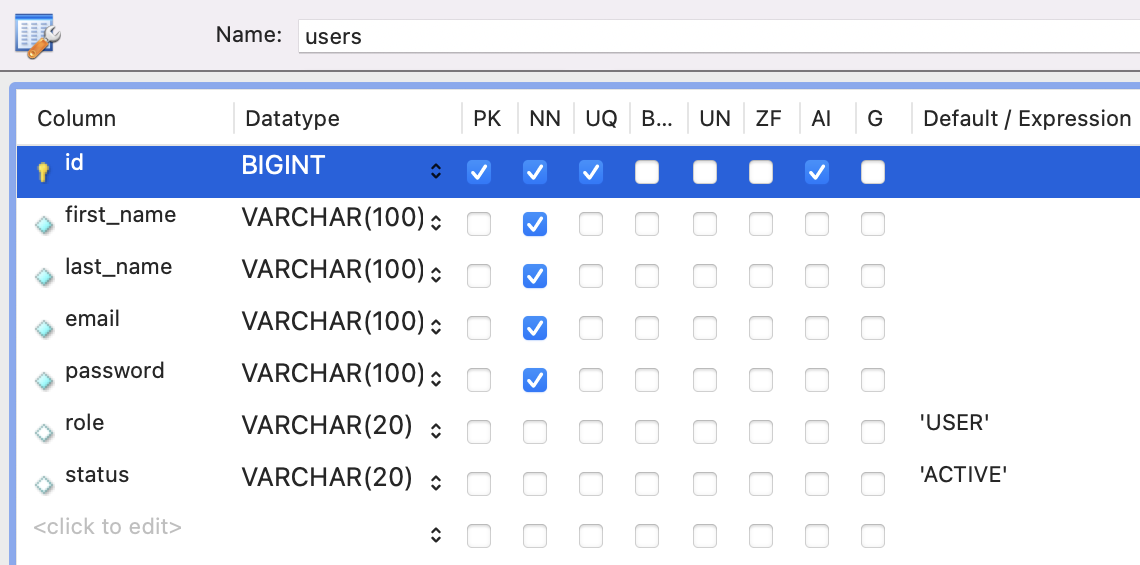This screenshot has height=565, width=1140.
Task: Uncheck NN for the id column
Action: pos(534,172)
